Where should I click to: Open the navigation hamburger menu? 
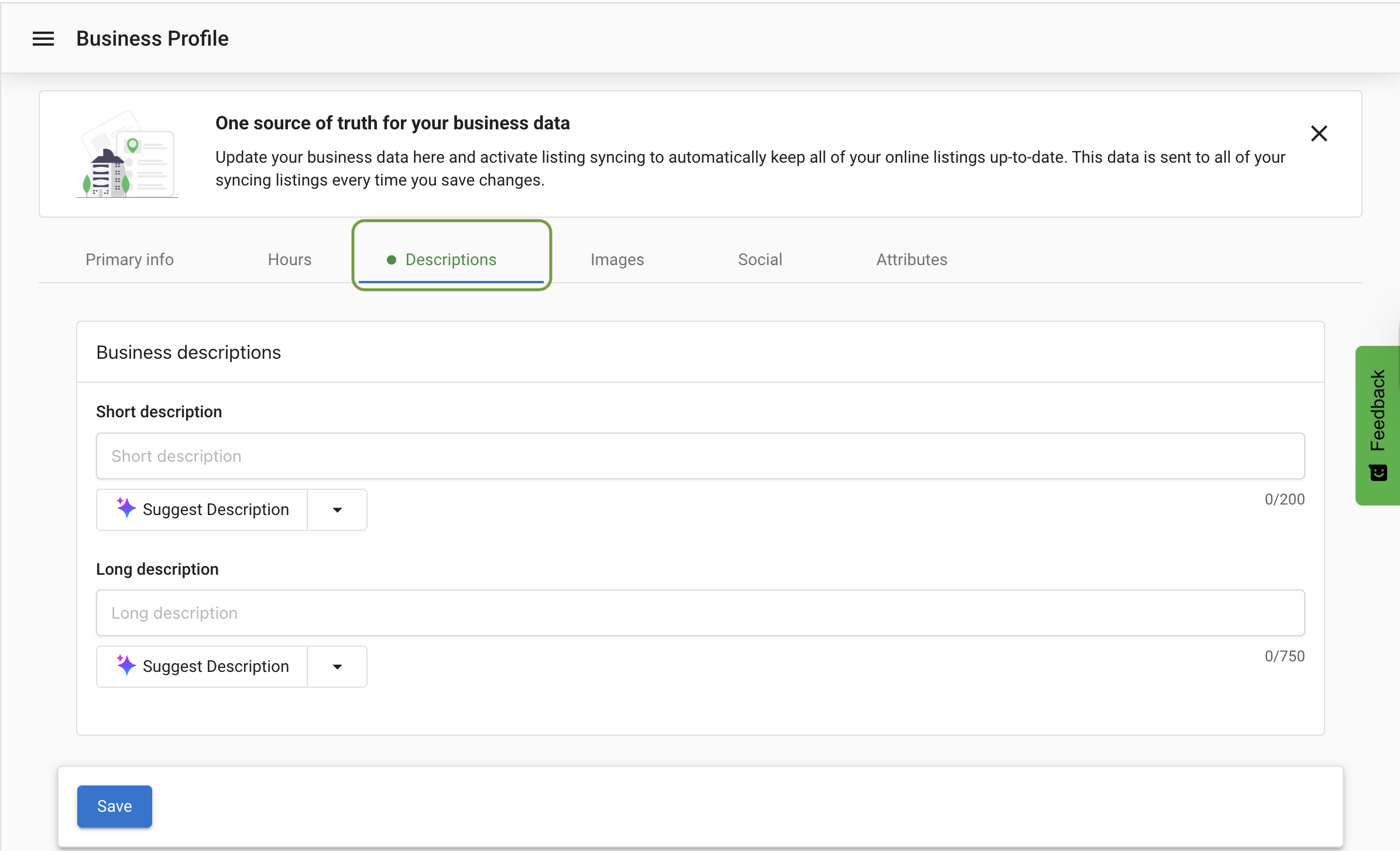[43, 38]
